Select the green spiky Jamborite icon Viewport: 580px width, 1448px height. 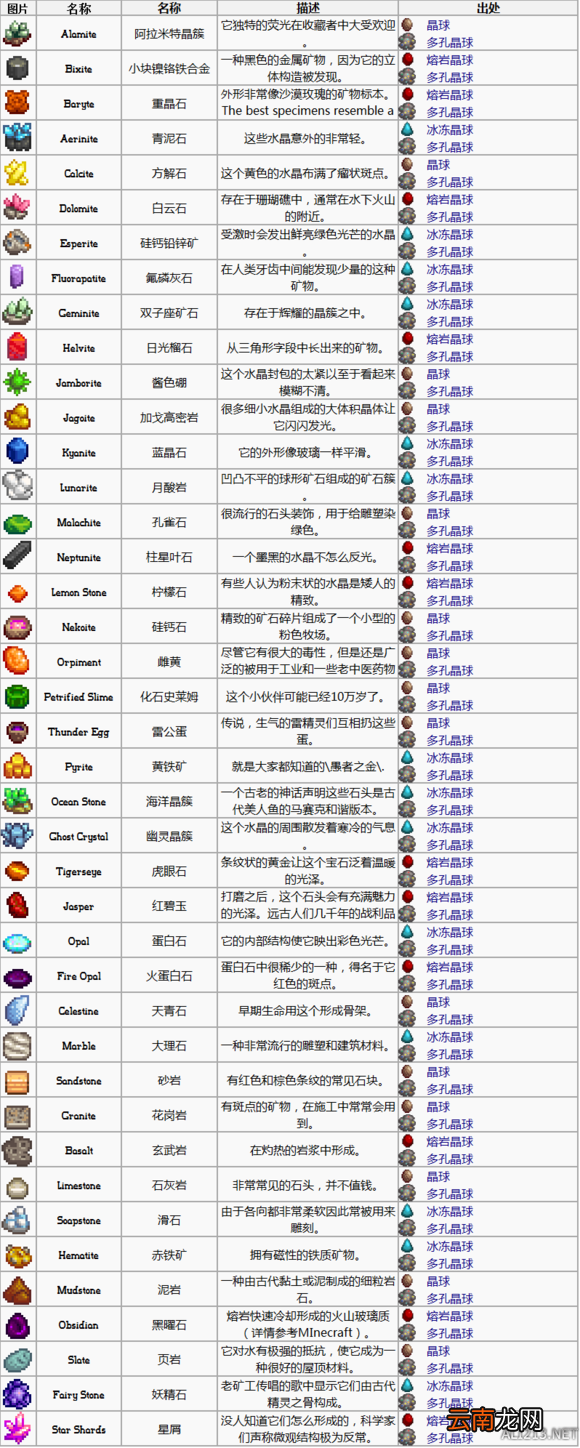[x=17, y=383]
